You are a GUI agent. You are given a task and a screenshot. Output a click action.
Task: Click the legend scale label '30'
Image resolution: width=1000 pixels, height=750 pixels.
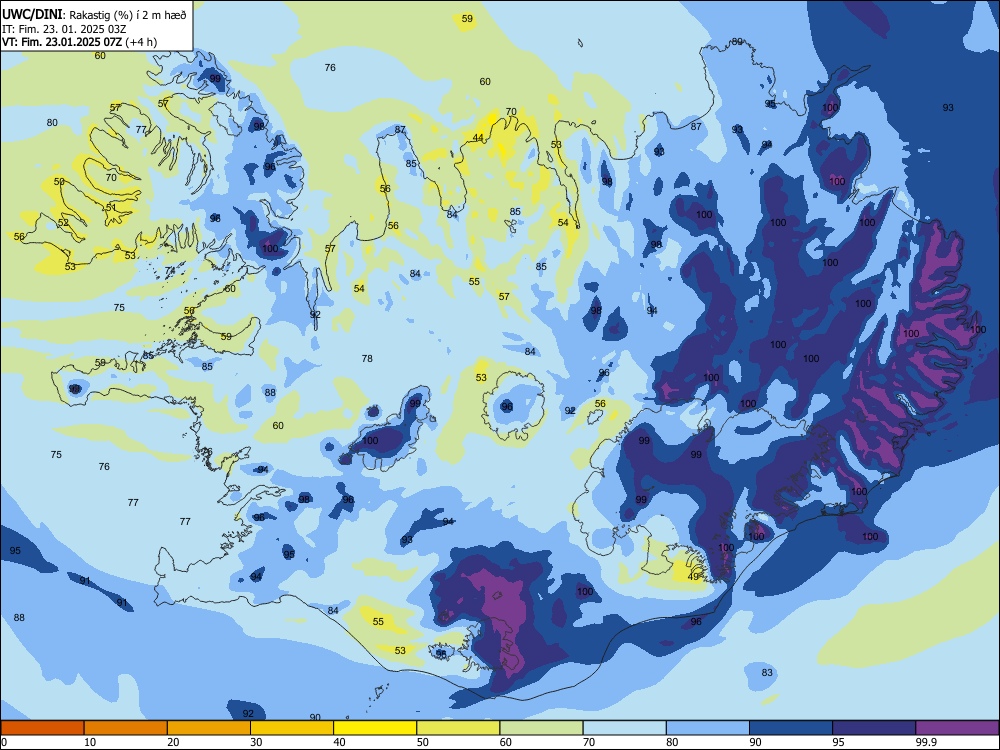click(256, 742)
